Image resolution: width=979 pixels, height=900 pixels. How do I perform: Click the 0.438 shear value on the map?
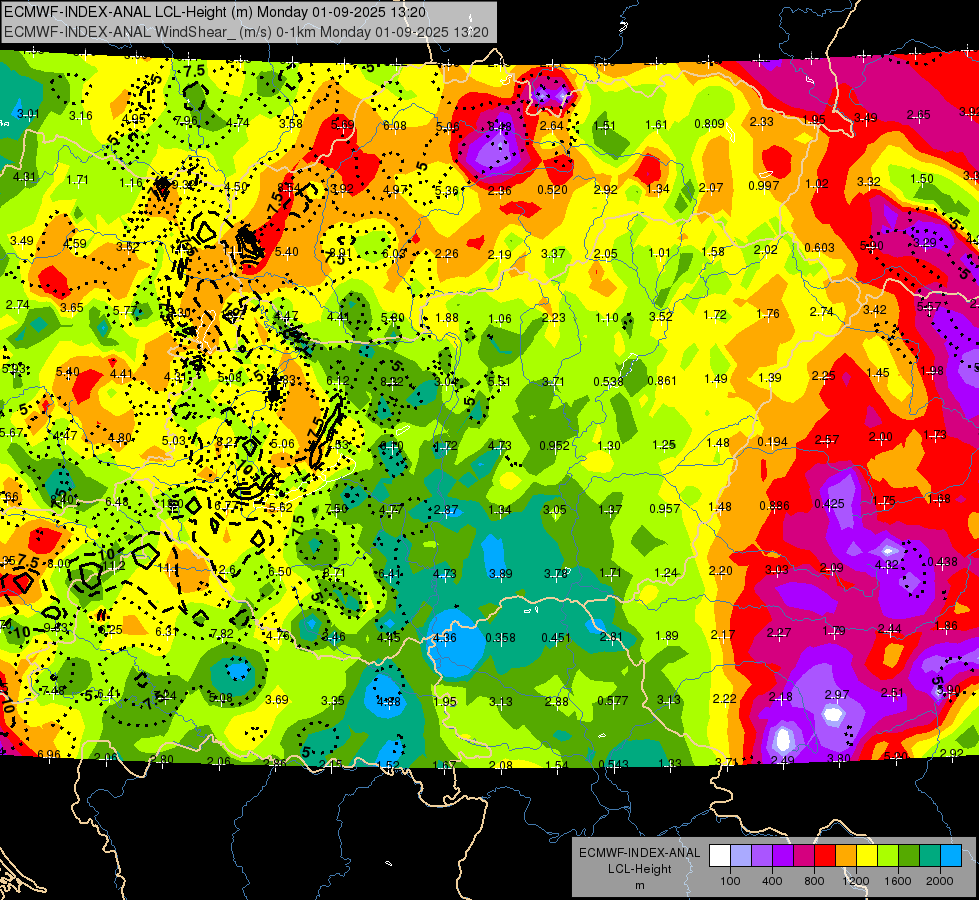942,561
